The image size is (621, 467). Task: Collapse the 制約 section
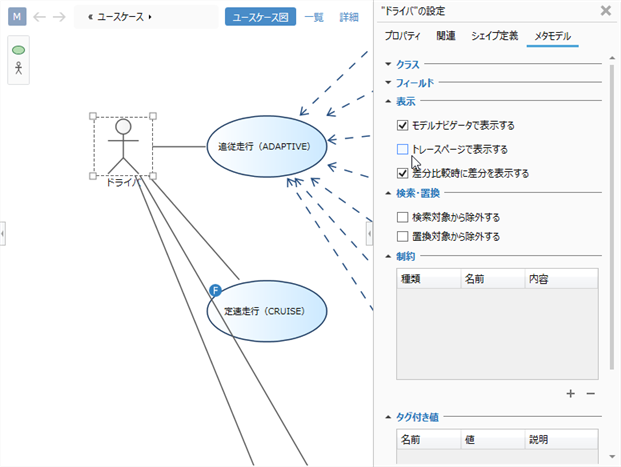pos(388,257)
